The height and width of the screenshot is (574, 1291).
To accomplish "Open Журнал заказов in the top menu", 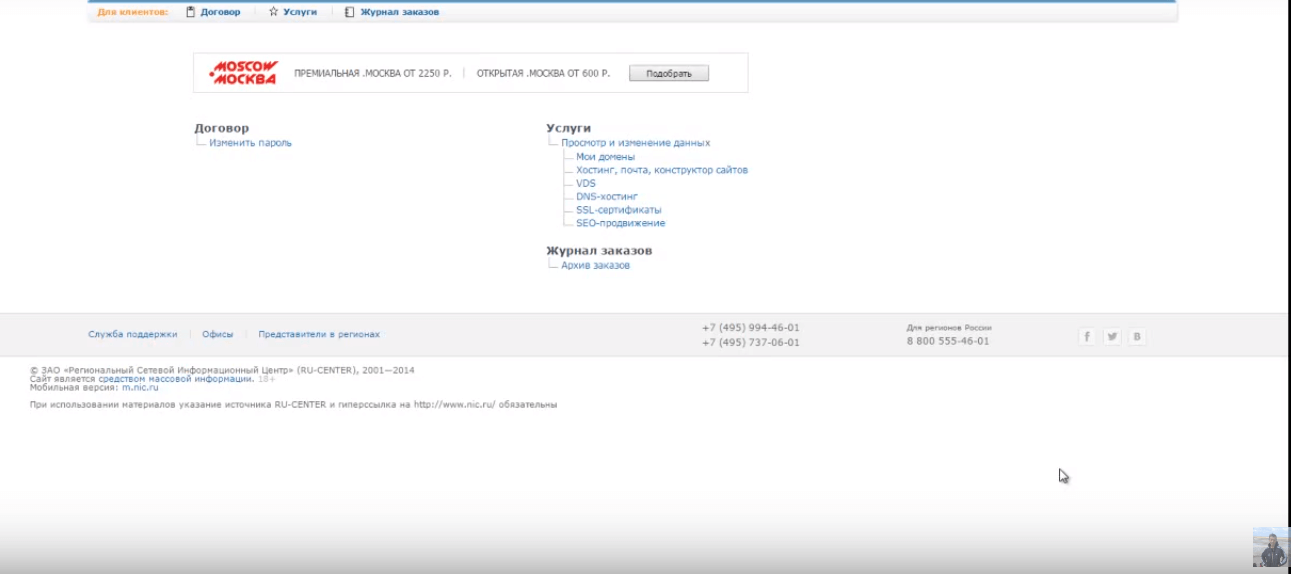I will coord(399,12).
